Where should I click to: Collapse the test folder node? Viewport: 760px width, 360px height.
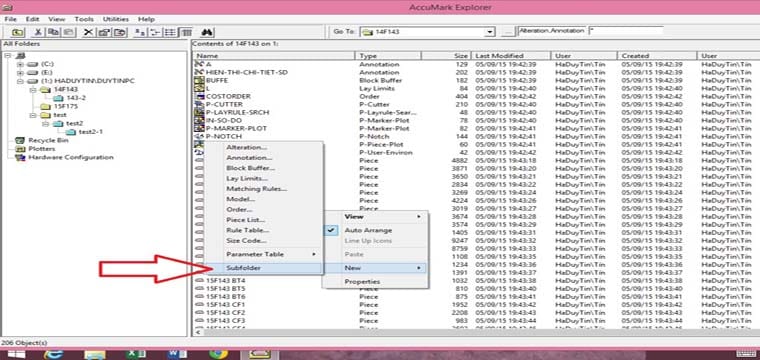coord(33,115)
